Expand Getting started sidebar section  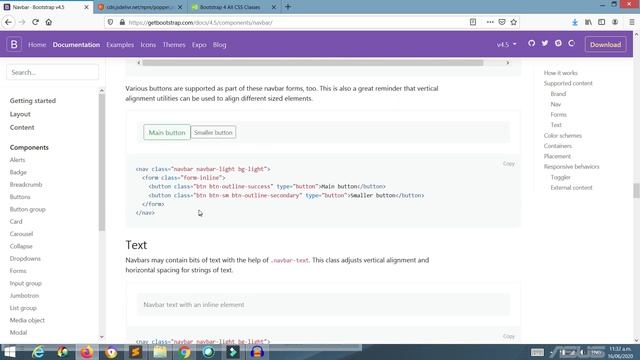(x=33, y=100)
